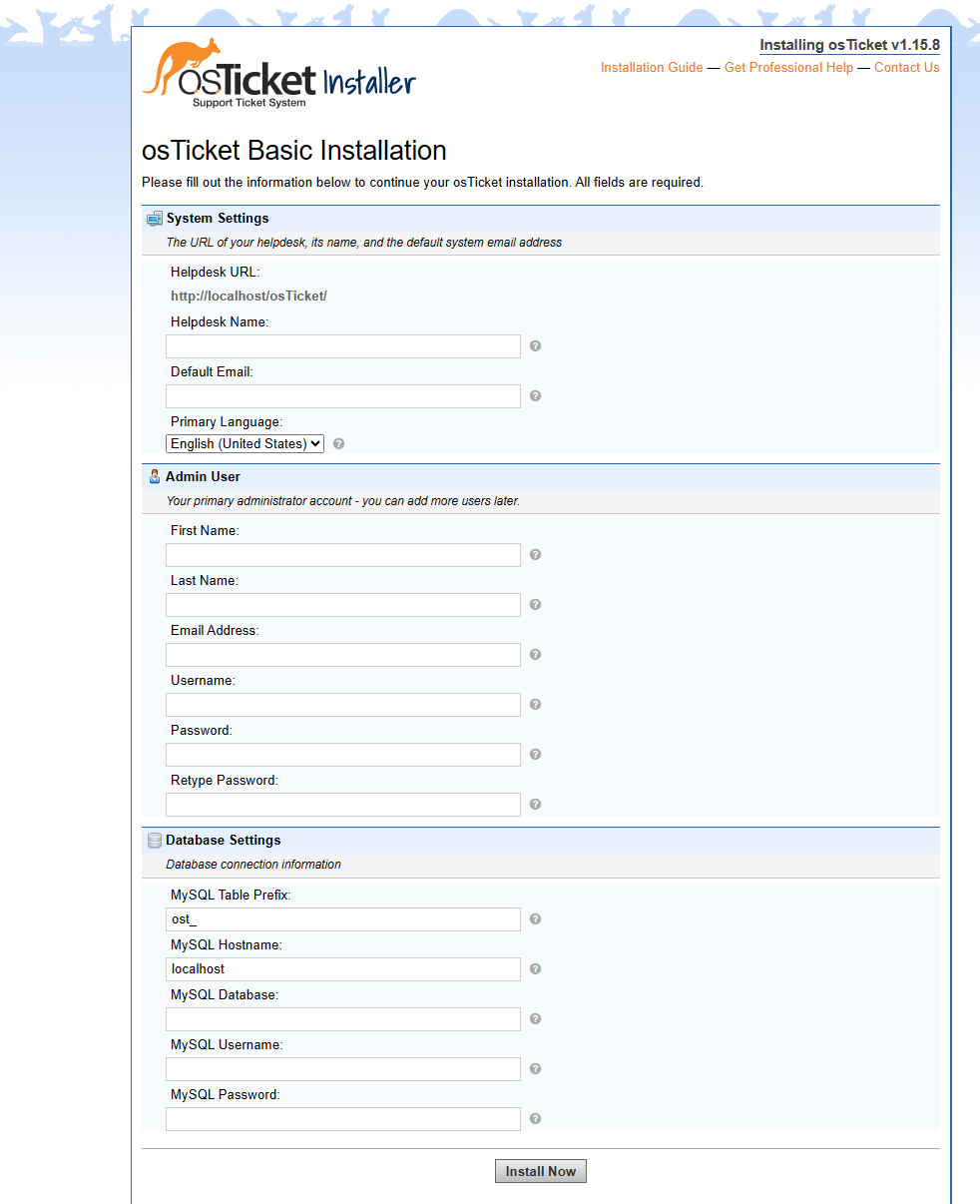Click the help icon beside Helpdesk Name
This screenshot has width=980, height=1204.
pos(535,345)
